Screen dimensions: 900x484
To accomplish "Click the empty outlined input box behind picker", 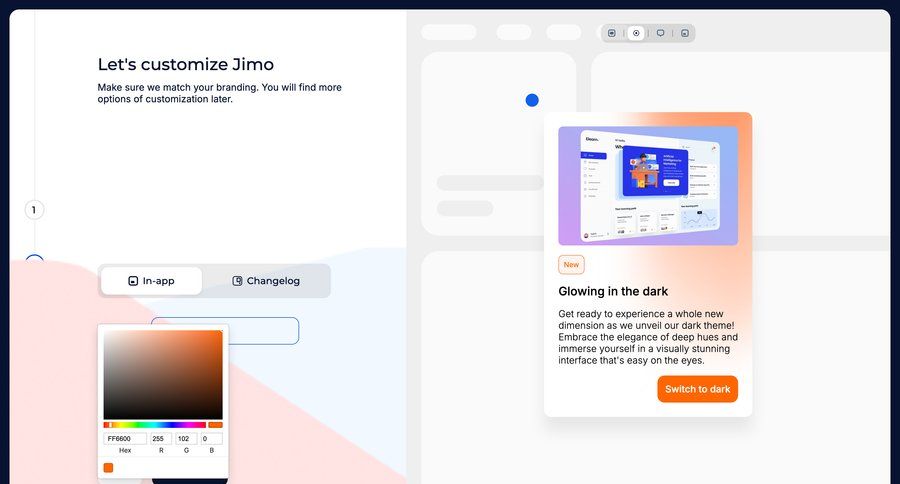I will point(263,331).
